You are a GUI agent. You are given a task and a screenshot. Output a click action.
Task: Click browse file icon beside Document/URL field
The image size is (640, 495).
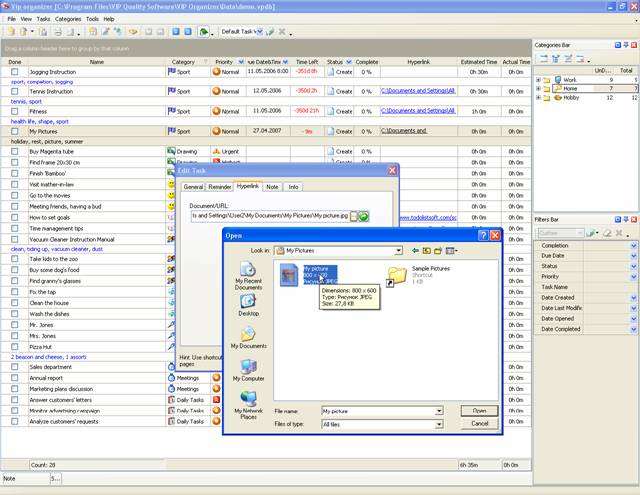pyautogui.click(x=351, y=216)
